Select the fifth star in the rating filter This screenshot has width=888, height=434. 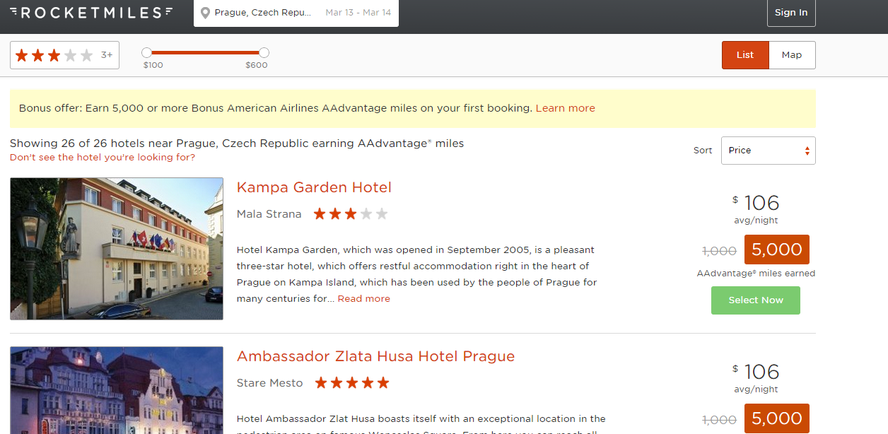point(87,56)
